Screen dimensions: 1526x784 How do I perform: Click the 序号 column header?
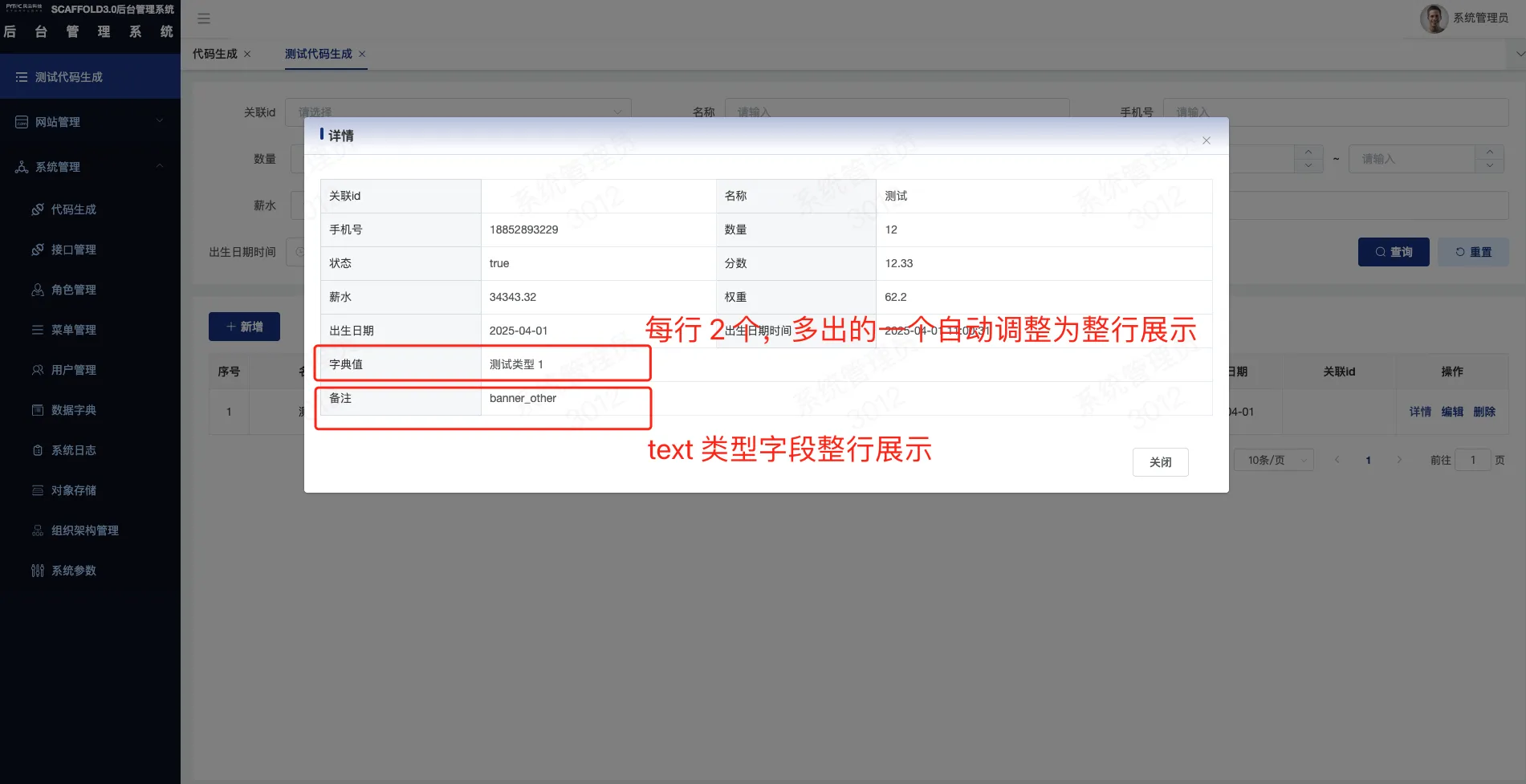(229, 372)
